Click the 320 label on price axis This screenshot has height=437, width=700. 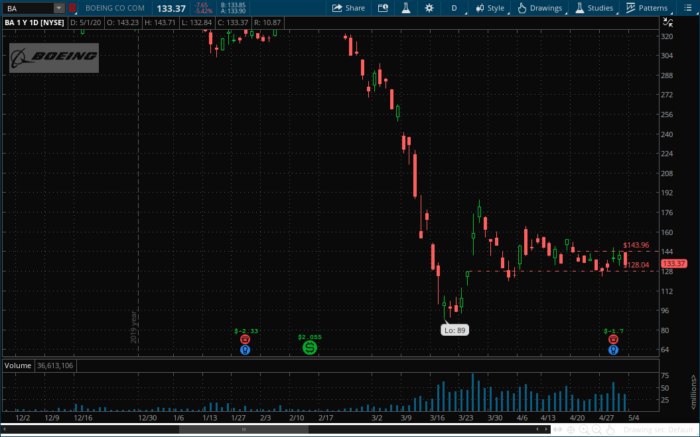[667, 37]
